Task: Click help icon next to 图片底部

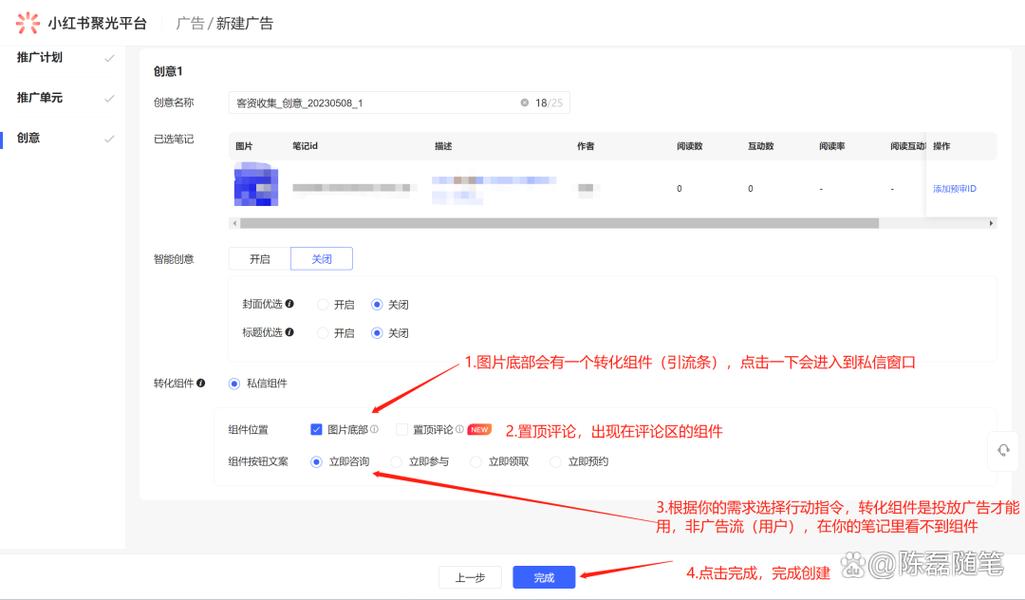Action: point(374,430)
